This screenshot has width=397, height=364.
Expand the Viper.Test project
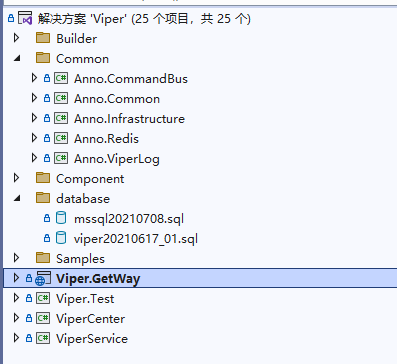tap(16, 298)
